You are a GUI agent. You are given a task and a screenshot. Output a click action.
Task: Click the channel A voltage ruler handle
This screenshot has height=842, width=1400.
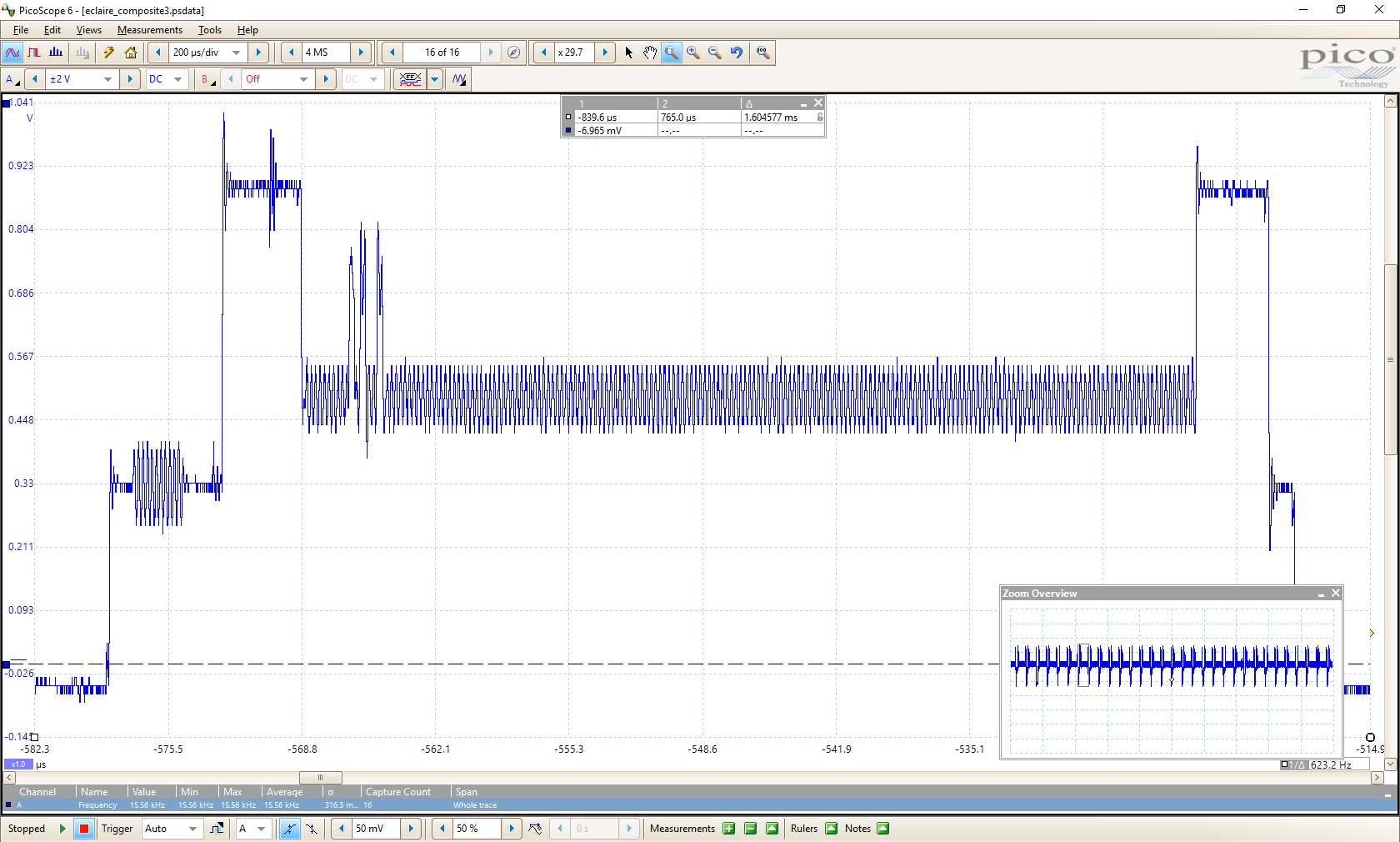[7, 664]
